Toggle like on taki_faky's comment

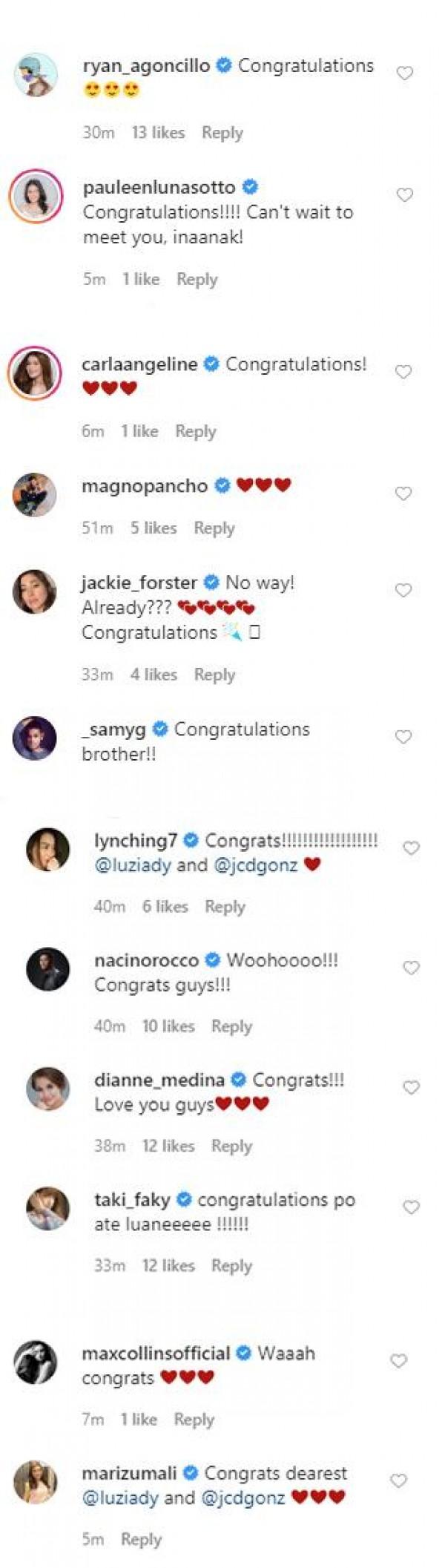411,1207
